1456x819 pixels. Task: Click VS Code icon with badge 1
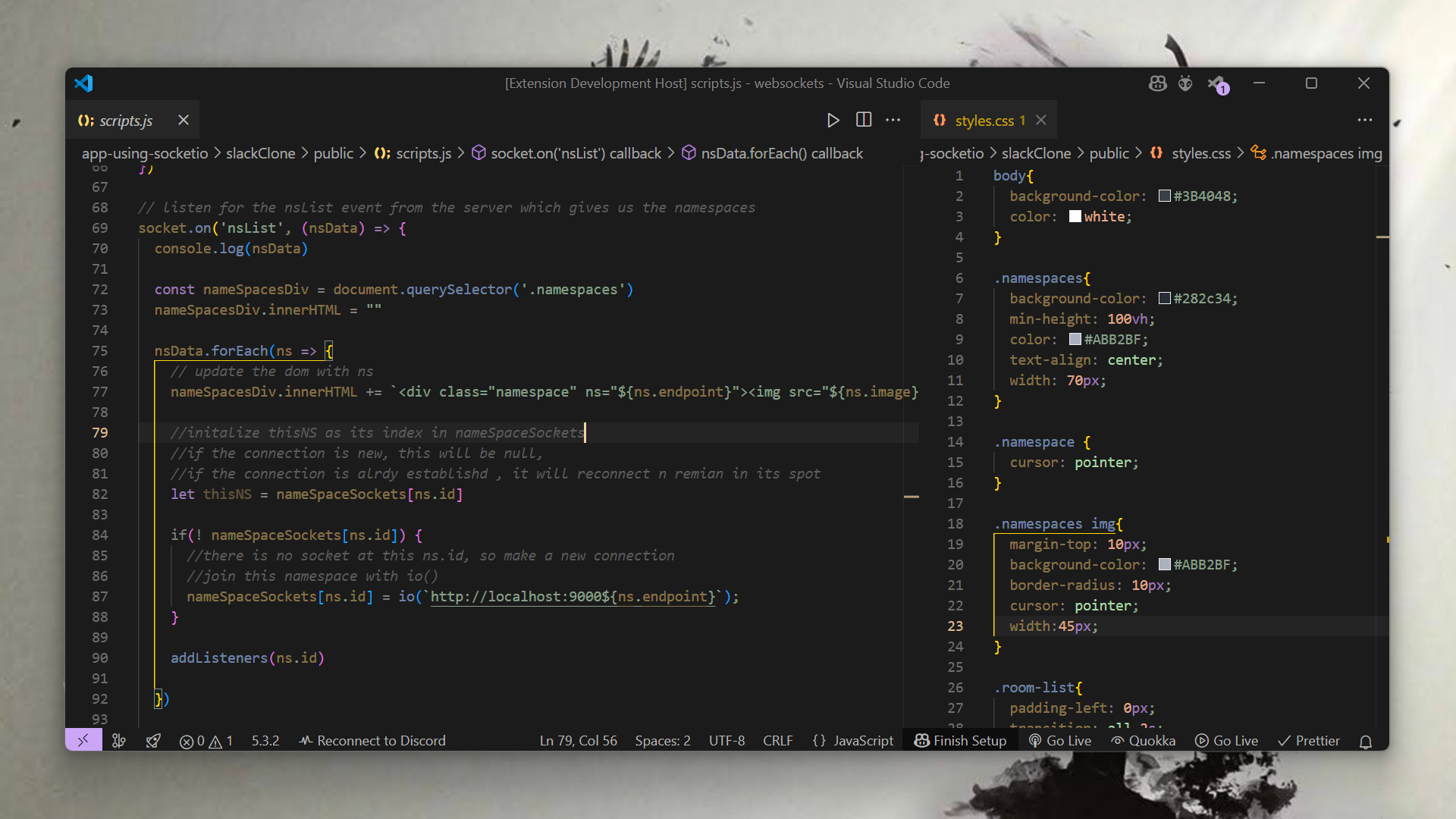coord(1217,83)
